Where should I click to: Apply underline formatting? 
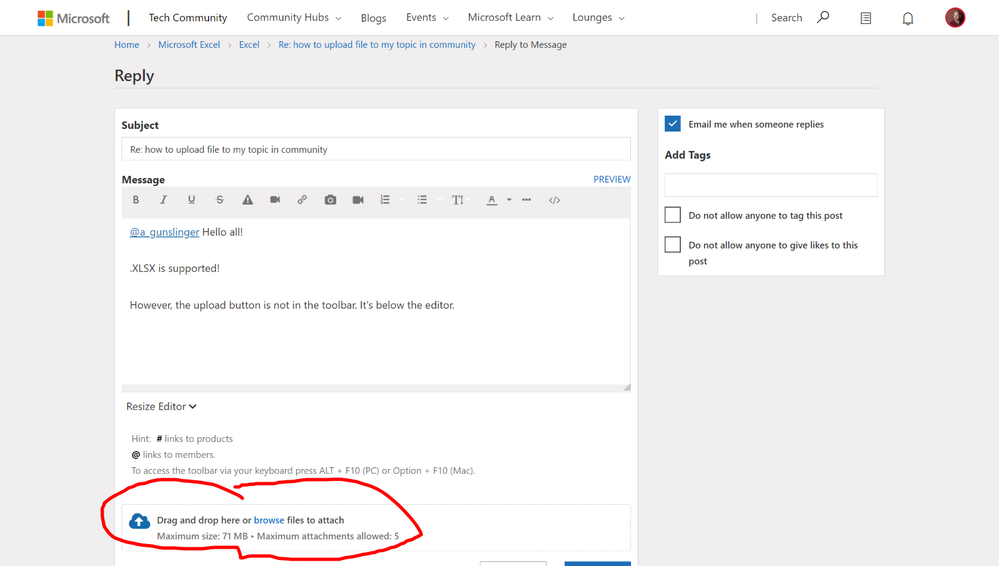(191, 200)
